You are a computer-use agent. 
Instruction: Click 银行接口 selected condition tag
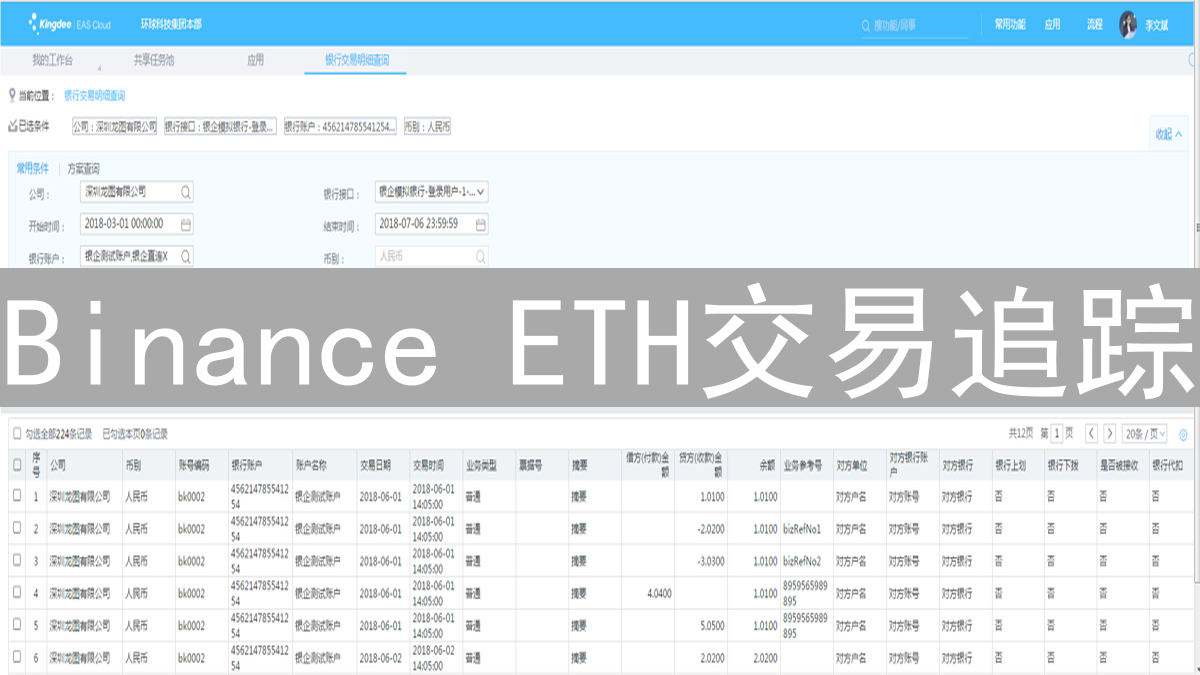221,127
